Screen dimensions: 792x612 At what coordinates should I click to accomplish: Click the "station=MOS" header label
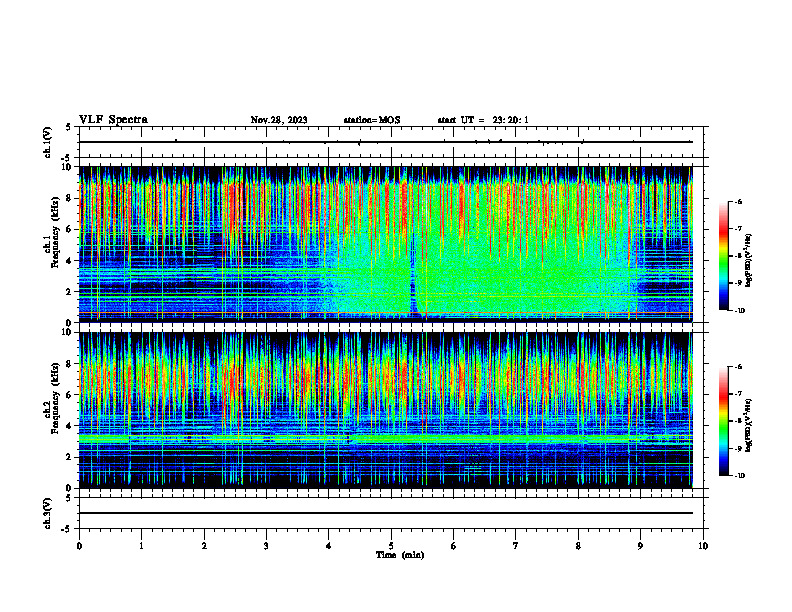372,120
